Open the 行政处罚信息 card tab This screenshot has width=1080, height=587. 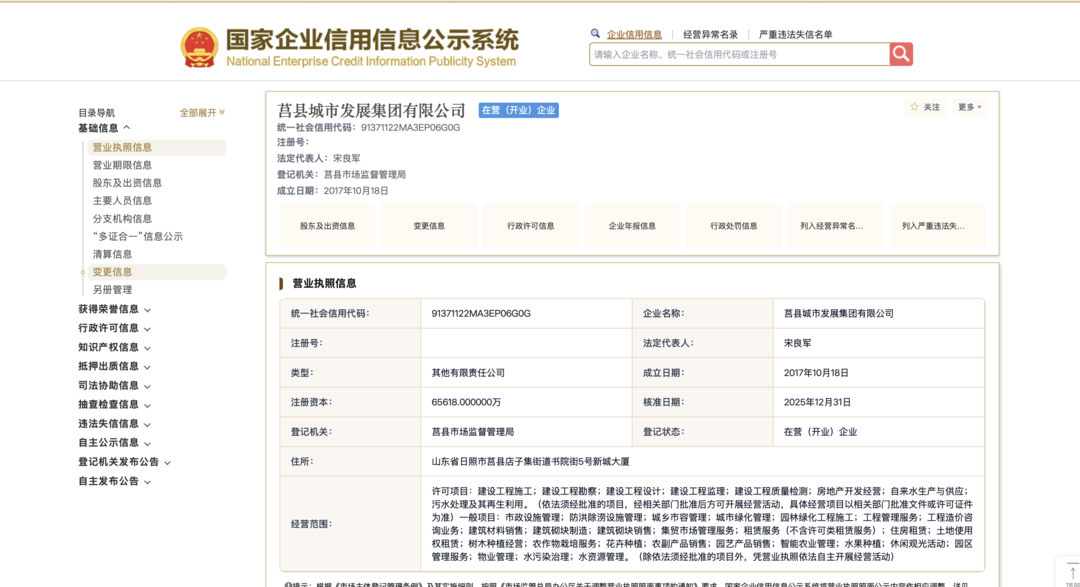tap(734, 226)
